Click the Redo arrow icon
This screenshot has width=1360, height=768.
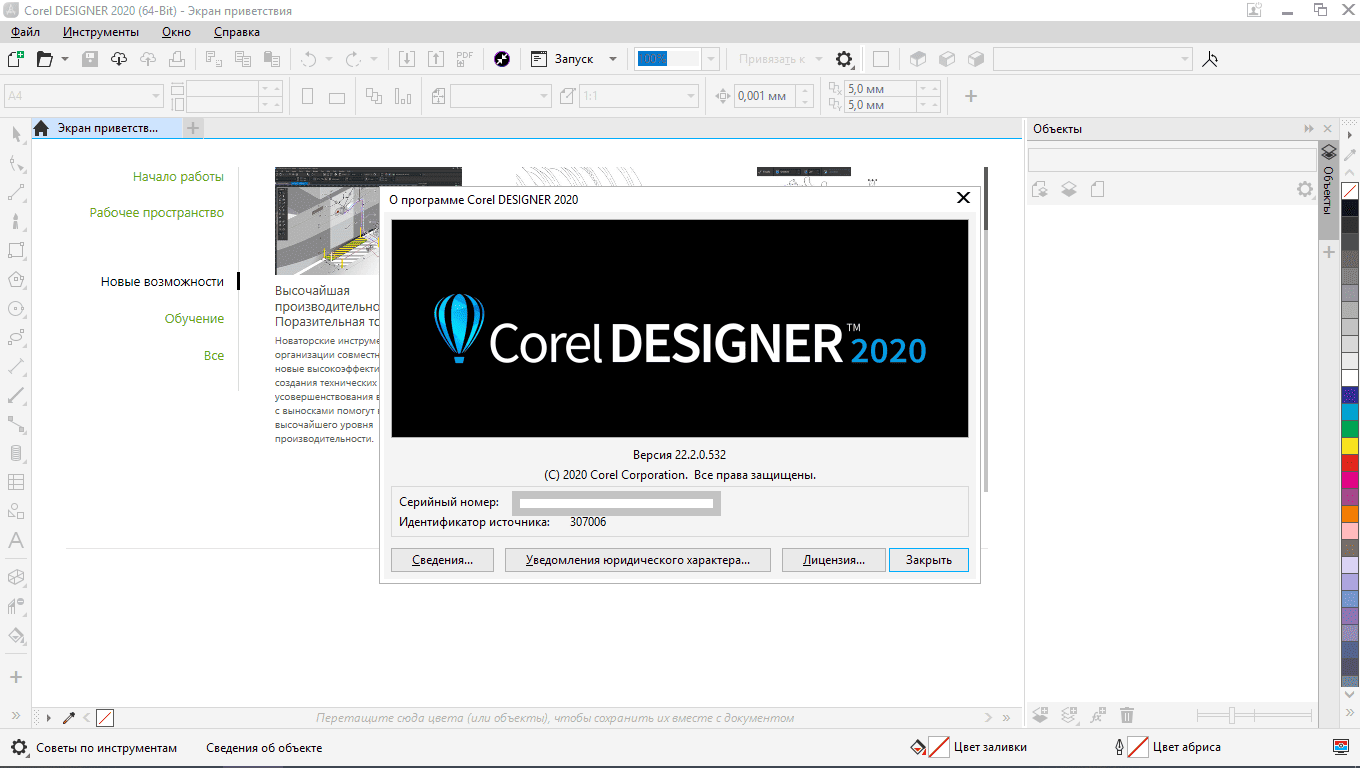(x=353, y=59)
